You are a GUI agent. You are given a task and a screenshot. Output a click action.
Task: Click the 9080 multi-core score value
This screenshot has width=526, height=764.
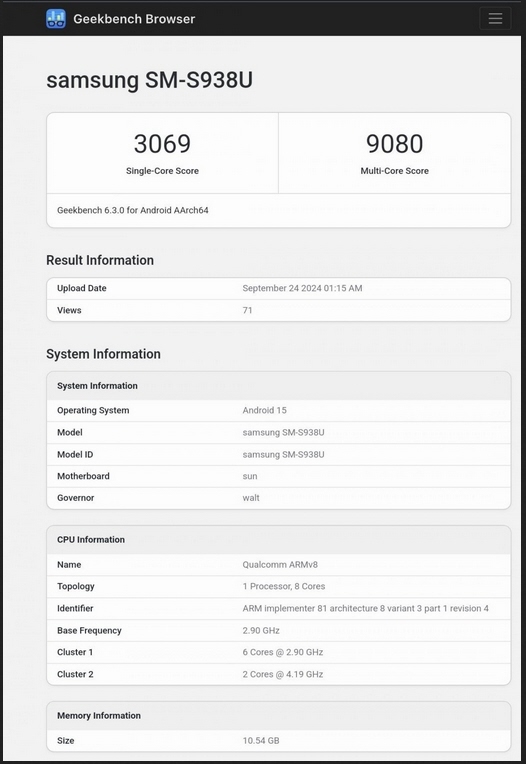394,144
